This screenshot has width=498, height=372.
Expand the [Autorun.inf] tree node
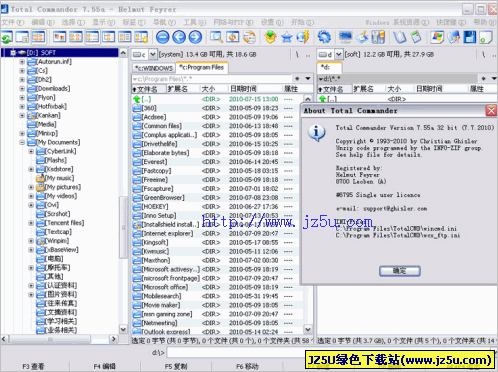click(x=22, y=62)
